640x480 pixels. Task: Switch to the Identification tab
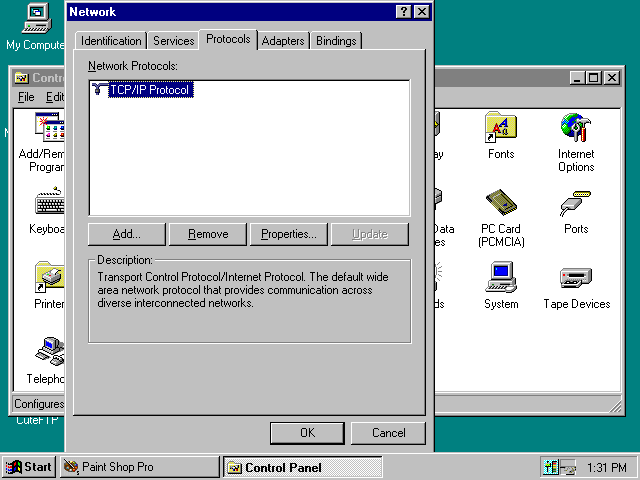(111, 41)
